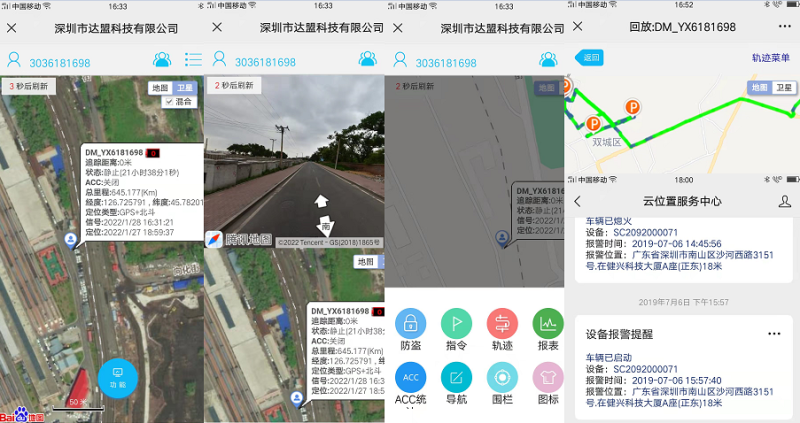Open the 报表 report chart icon

tap(548, 323)
